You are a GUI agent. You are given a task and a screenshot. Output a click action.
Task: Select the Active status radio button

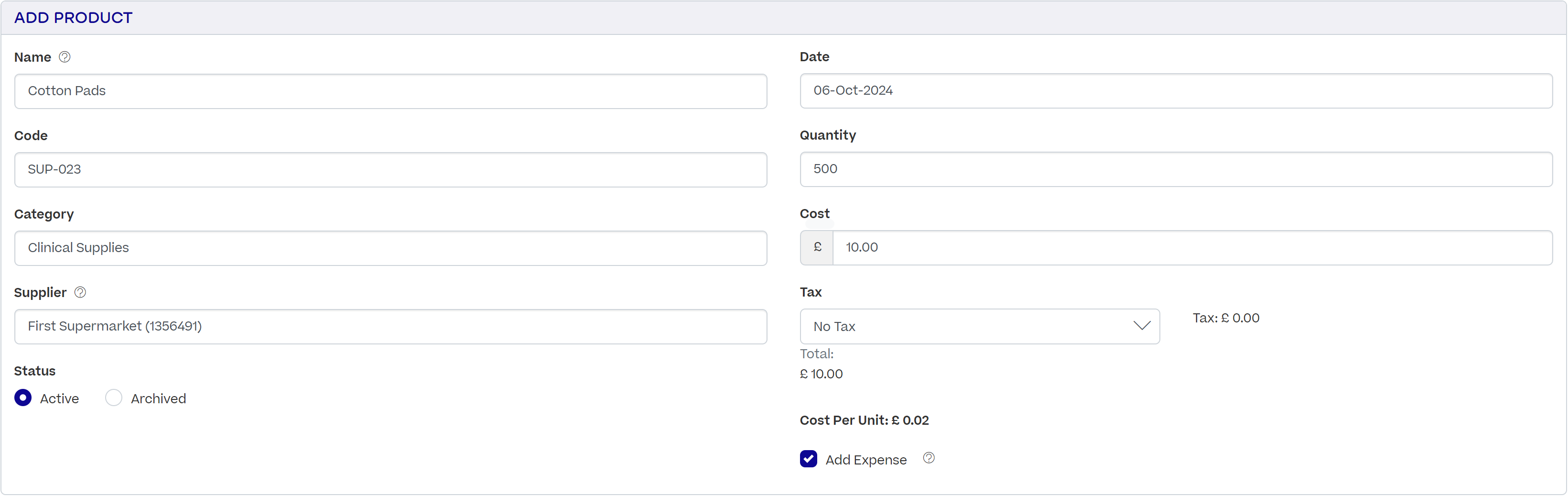click(x=23, y=398)
